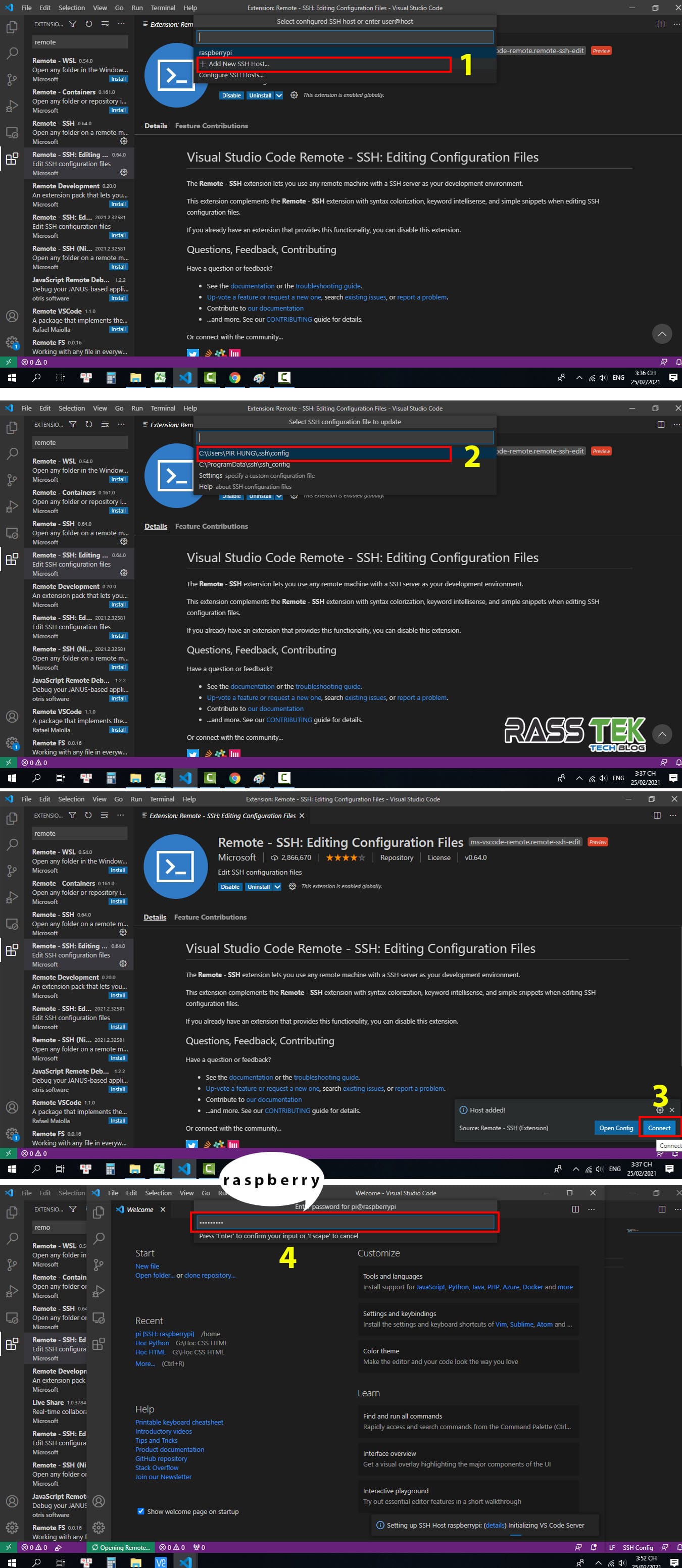Viewport: 682px width, 1568px height.
Task: Open extension gear icon in 'Host added' screenshot
Action: tap(293, 886)
